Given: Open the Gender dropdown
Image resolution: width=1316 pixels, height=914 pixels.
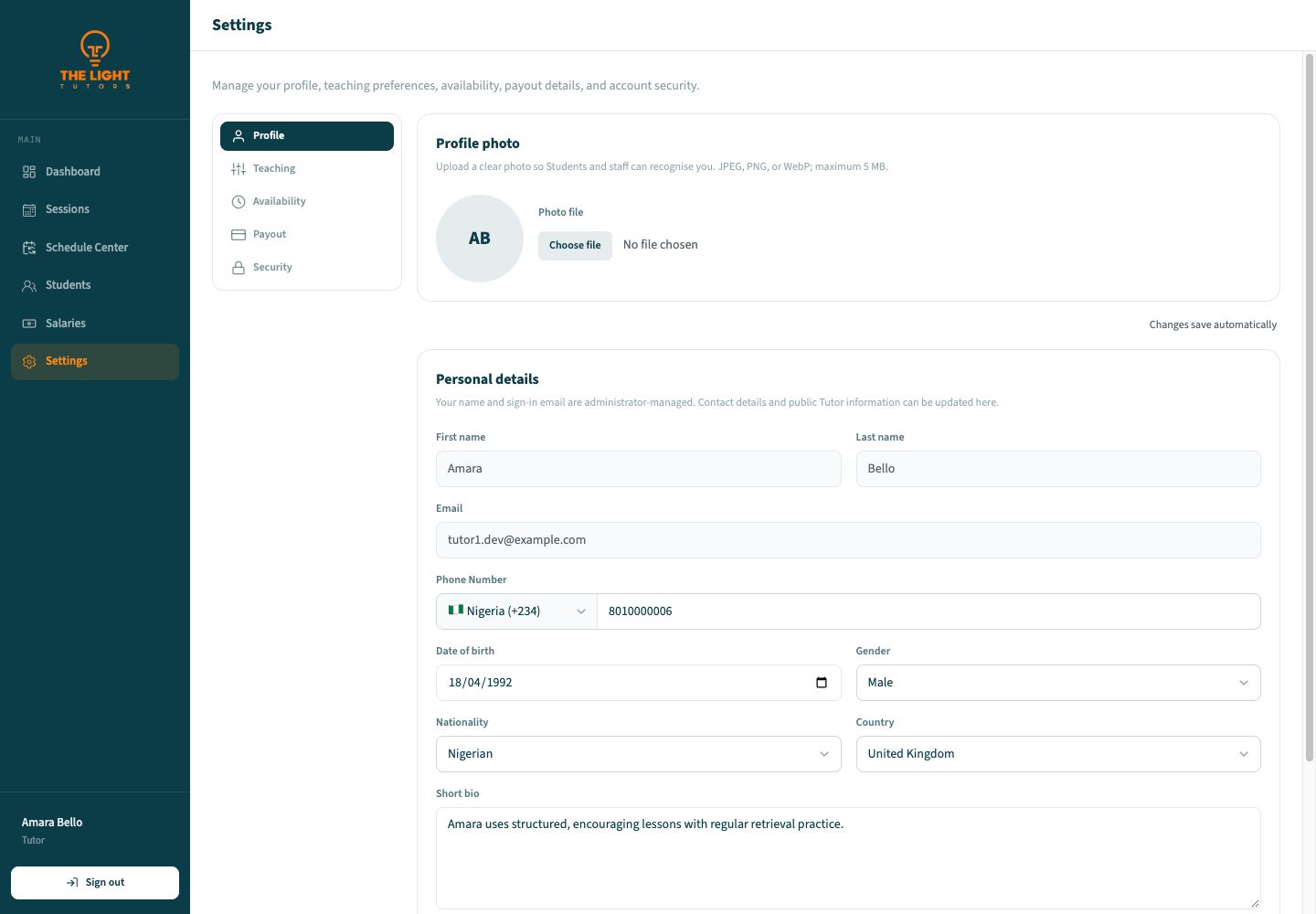Looking at the screenshot, I should [x=1058, y=683].
